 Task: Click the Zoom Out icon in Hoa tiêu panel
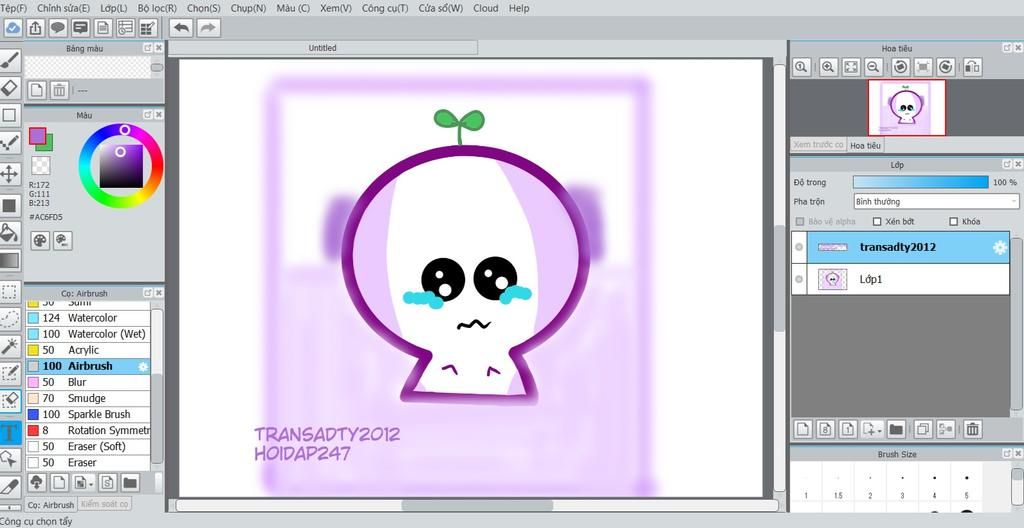click(873, 67)
